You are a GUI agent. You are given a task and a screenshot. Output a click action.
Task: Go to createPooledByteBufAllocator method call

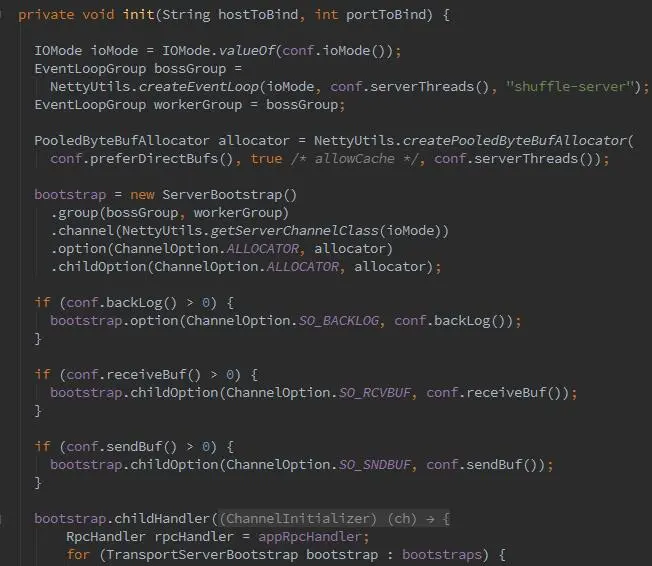[514, 141]
